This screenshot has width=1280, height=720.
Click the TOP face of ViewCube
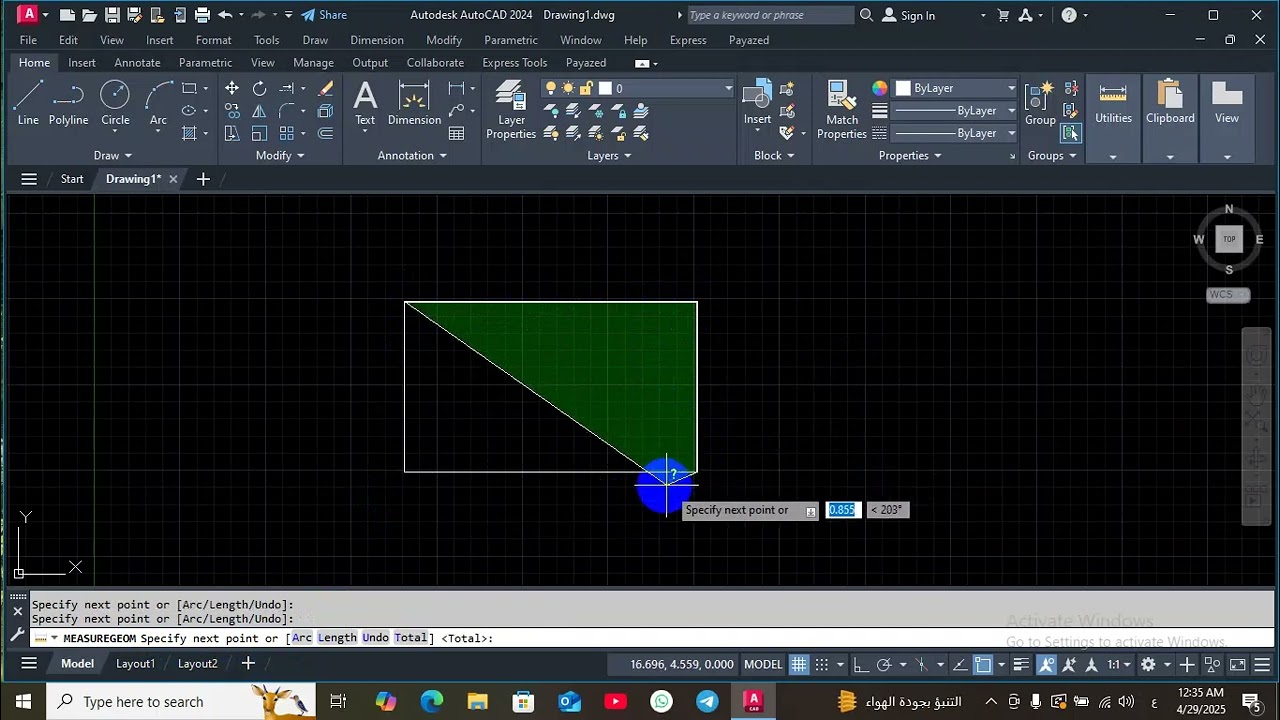[x=1229, y=239]
